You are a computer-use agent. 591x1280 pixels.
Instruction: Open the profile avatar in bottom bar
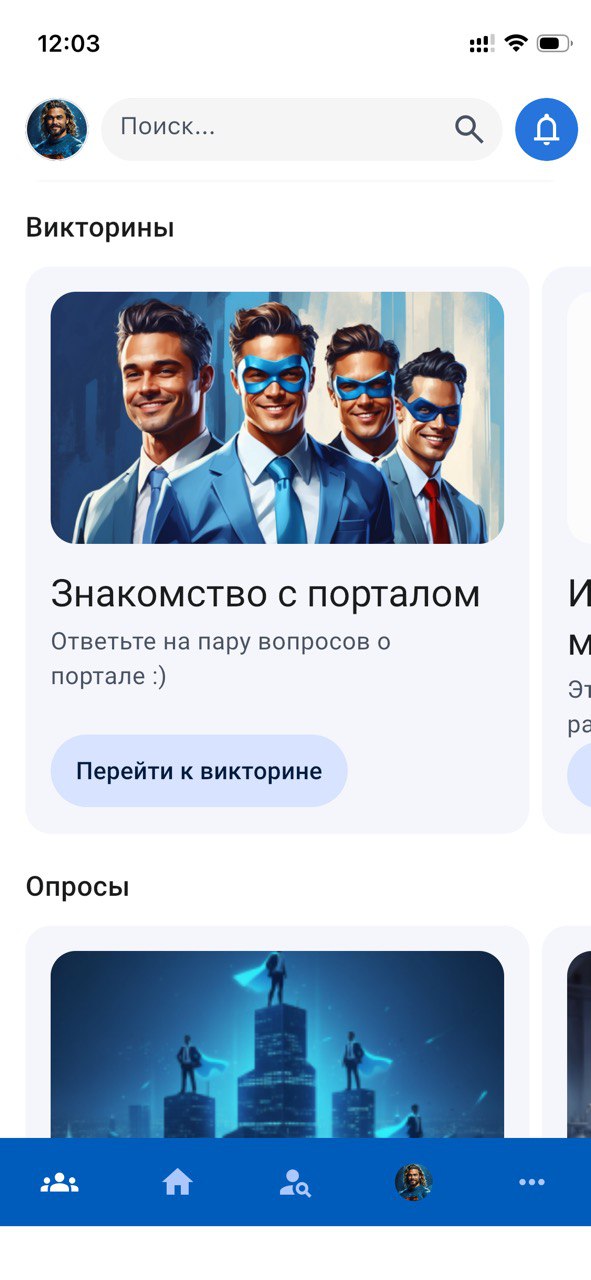413,1182
